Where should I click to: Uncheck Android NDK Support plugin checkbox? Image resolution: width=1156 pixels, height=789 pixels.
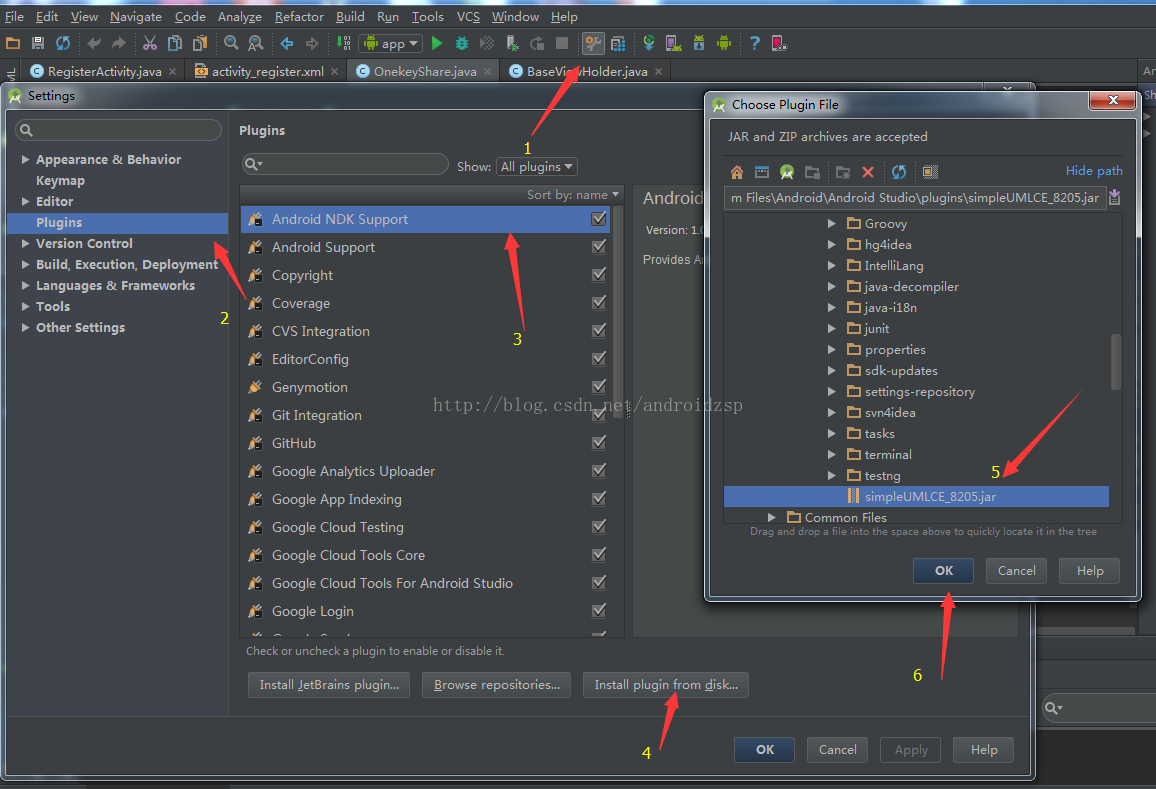click(599, 218)
